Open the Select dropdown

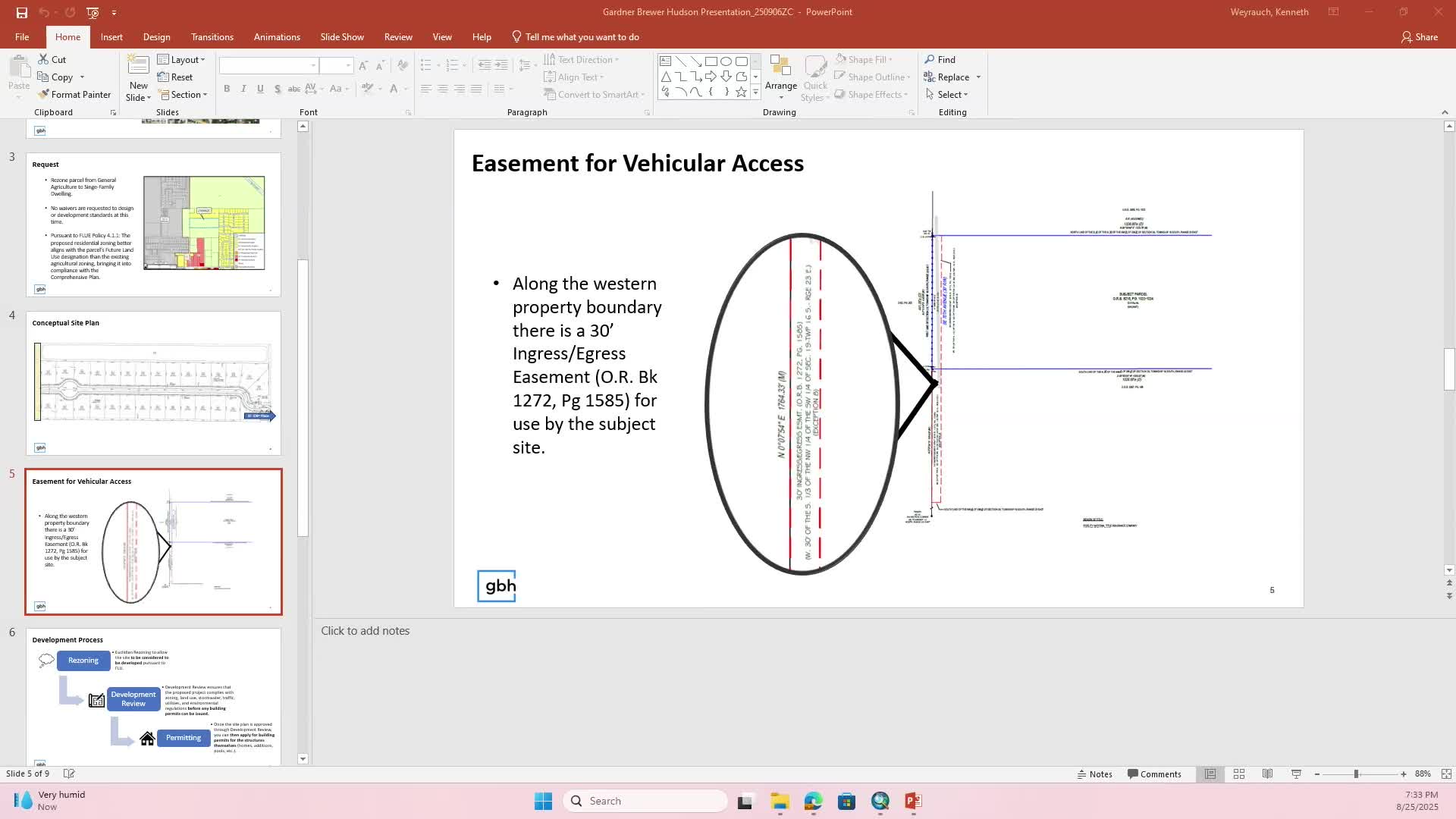947,95
